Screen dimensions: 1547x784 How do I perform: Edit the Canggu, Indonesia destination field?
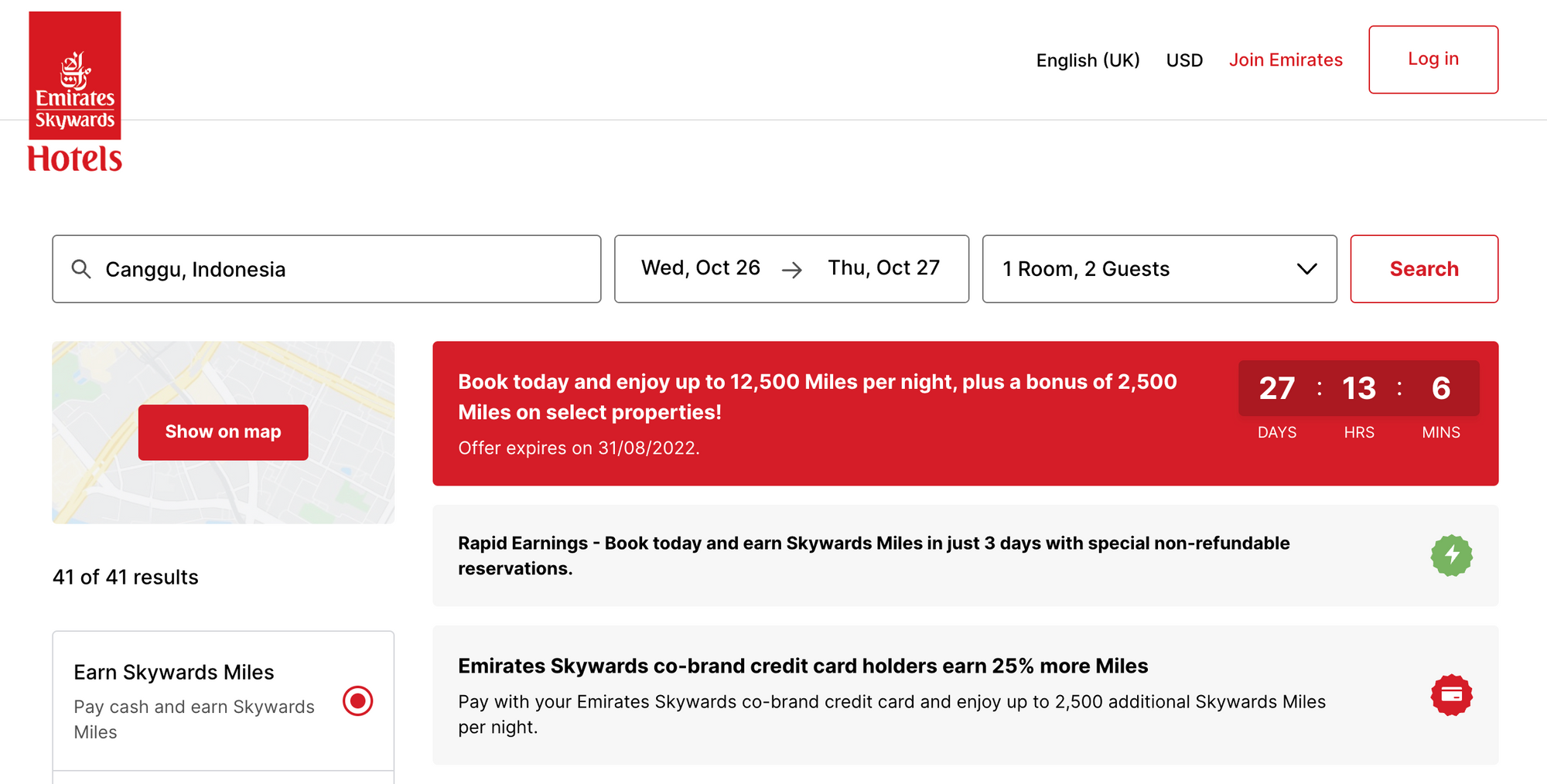click(x=326, y=269)
